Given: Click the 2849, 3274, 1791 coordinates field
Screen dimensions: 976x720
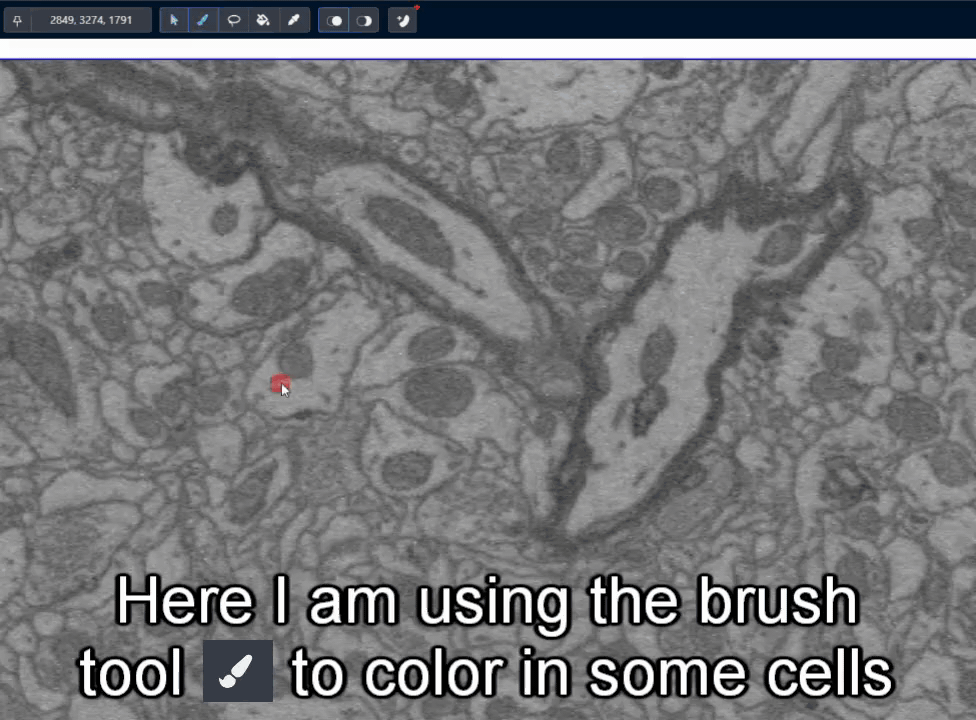Looking at the screenshot, I should [x=91, y=21].
